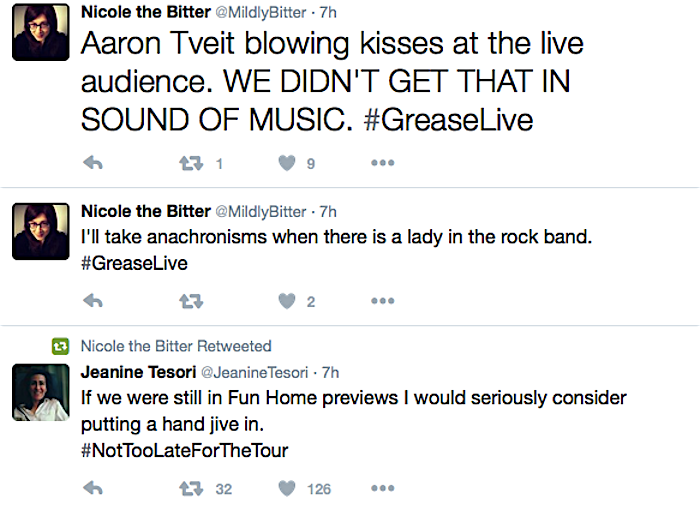This screenshot has width=700, height=510.
Task: Like Jeanine Tesori's hand jive tweet
Action: click(287, 488)
